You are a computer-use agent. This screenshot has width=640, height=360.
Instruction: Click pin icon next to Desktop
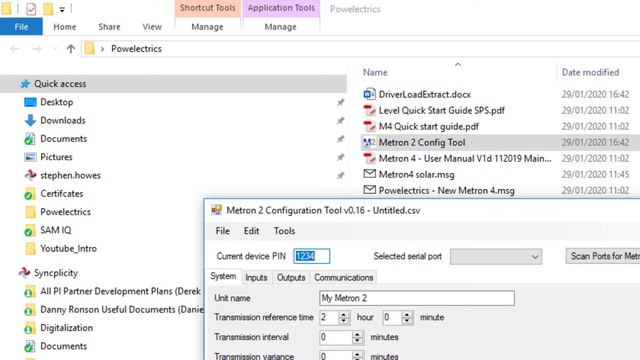tap(340, 102)
